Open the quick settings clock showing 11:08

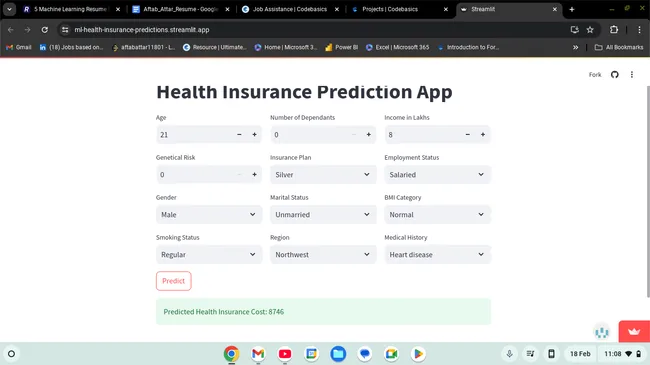pos(622,354)
